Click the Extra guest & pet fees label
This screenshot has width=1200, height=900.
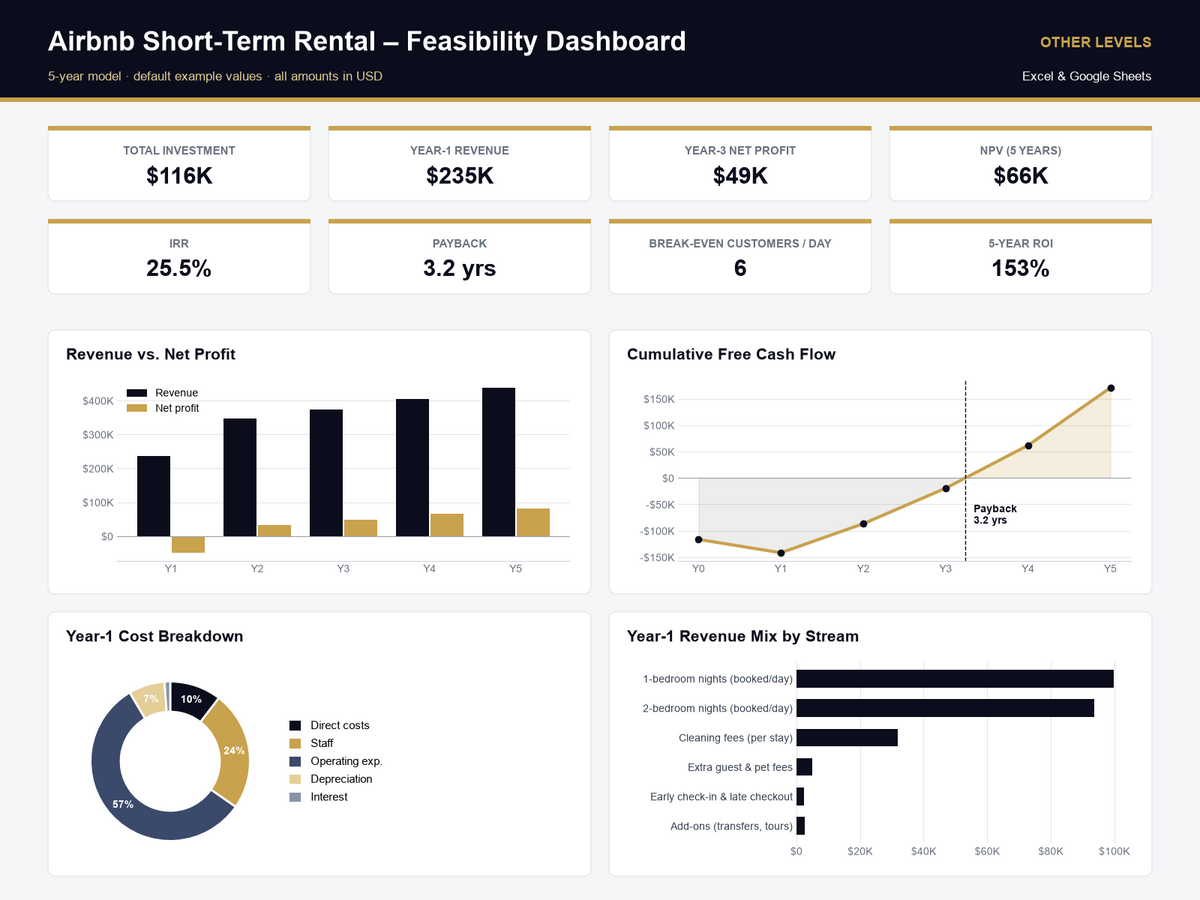[740, 768]
